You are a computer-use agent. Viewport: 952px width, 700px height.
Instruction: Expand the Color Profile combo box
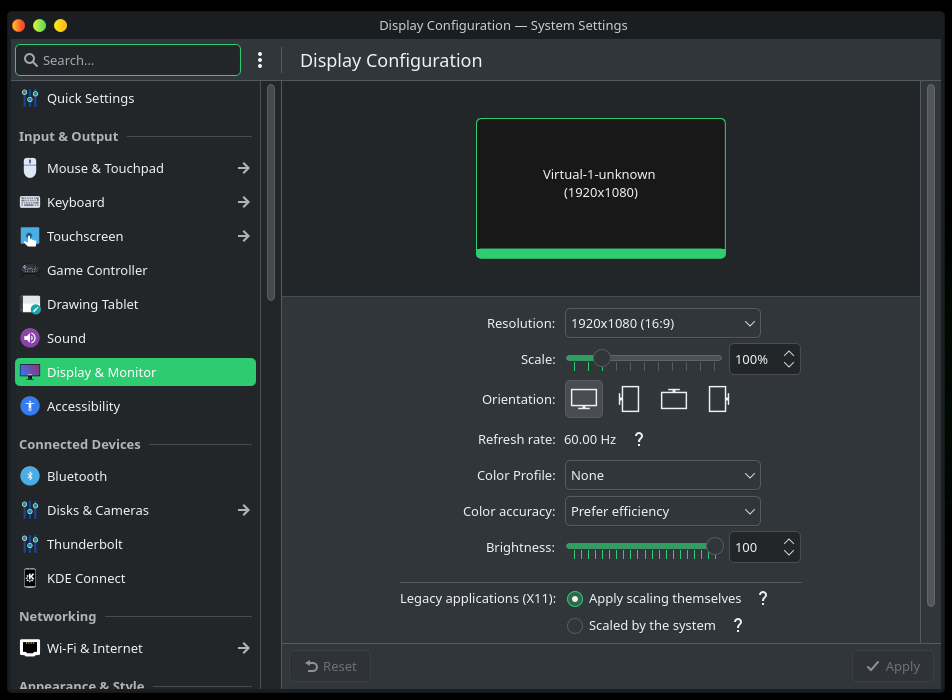tap(662, 475)
